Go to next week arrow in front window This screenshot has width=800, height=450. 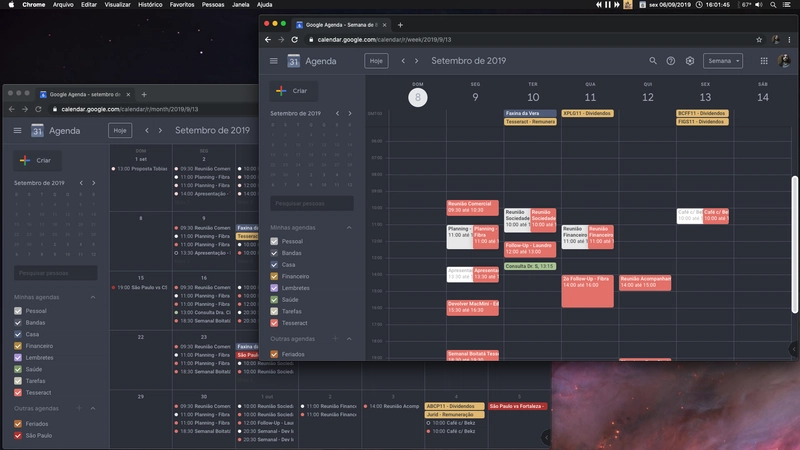pyautogui.click(x=416, y=61)
